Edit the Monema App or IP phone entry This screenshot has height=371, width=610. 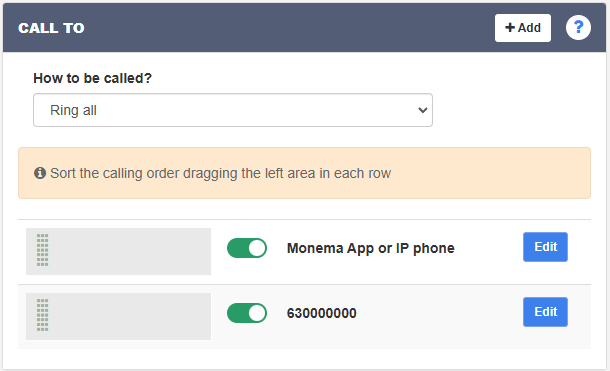tap(545, 247)
